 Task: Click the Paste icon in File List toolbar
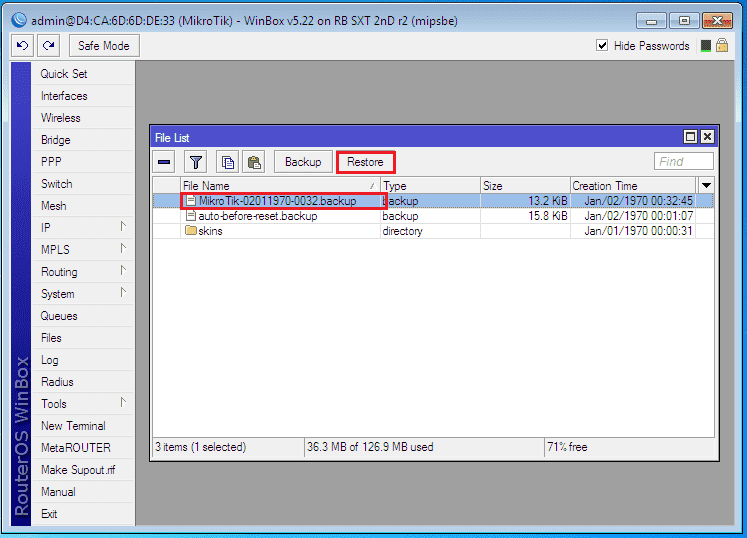(x=254, y=162)
